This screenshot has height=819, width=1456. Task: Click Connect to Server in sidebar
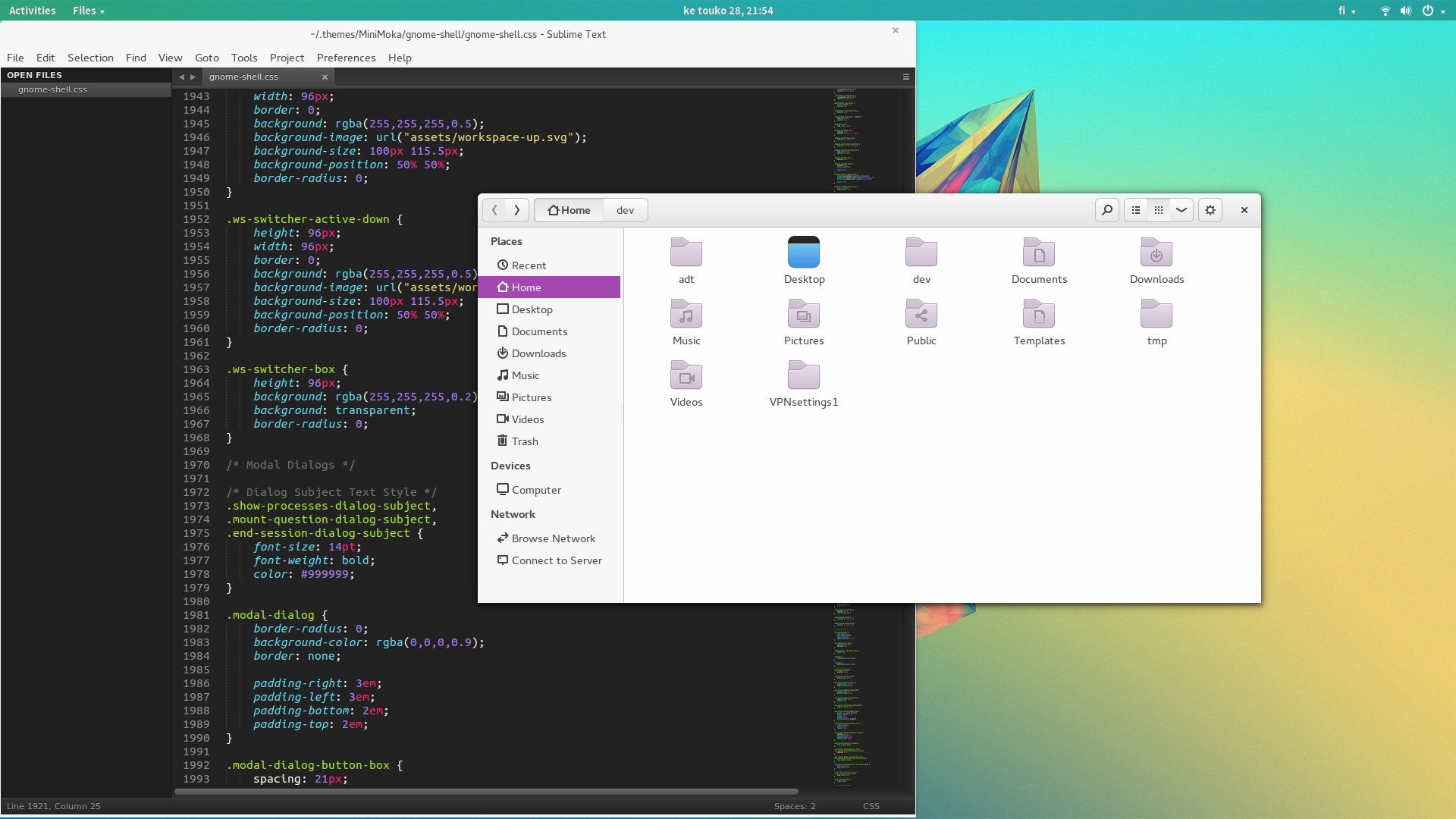557,560
